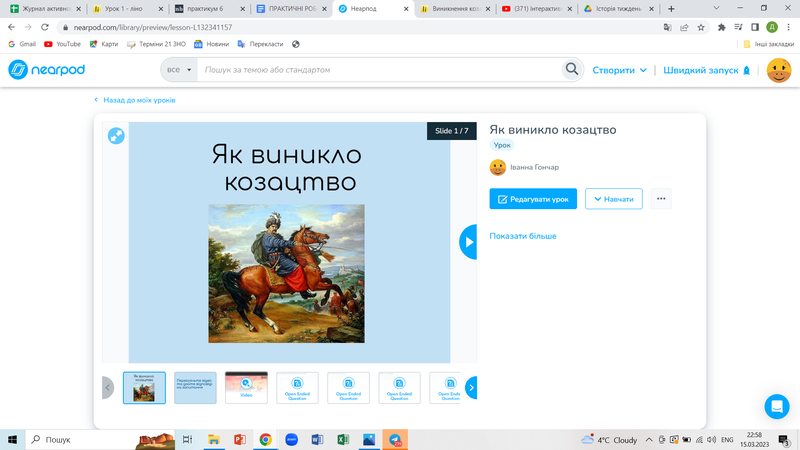Expand the Навчати dropdown button
Image resolution: width=800 pixels, height=450 pixels.
point(614,199)
